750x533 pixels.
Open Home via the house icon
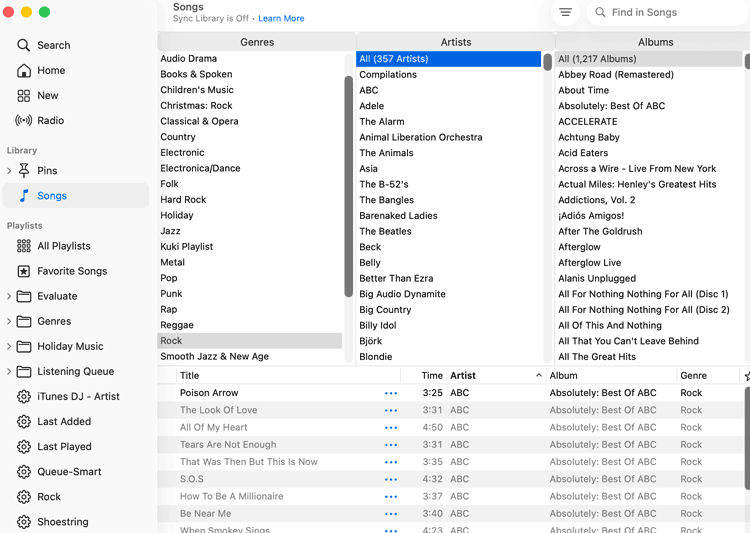[23, 70]
